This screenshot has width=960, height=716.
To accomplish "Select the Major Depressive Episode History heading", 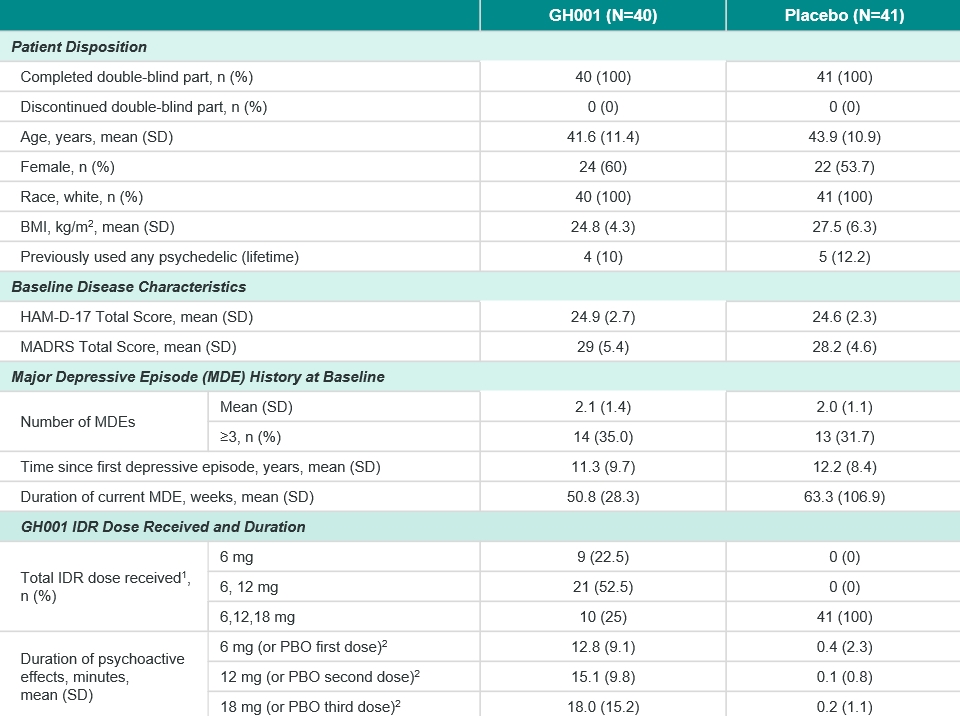I will point(198,377).
